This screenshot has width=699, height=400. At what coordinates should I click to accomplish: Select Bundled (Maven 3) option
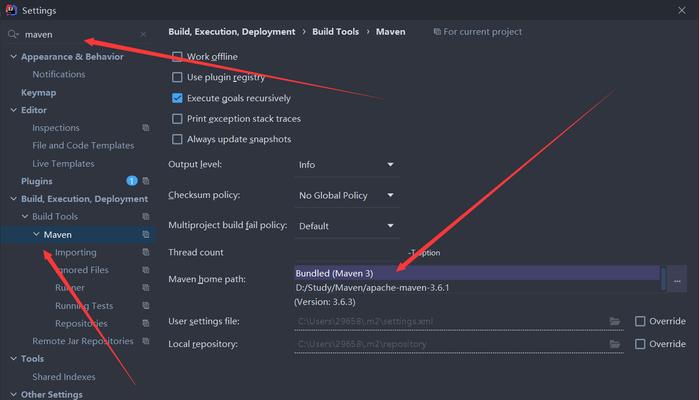pos(477,273)
